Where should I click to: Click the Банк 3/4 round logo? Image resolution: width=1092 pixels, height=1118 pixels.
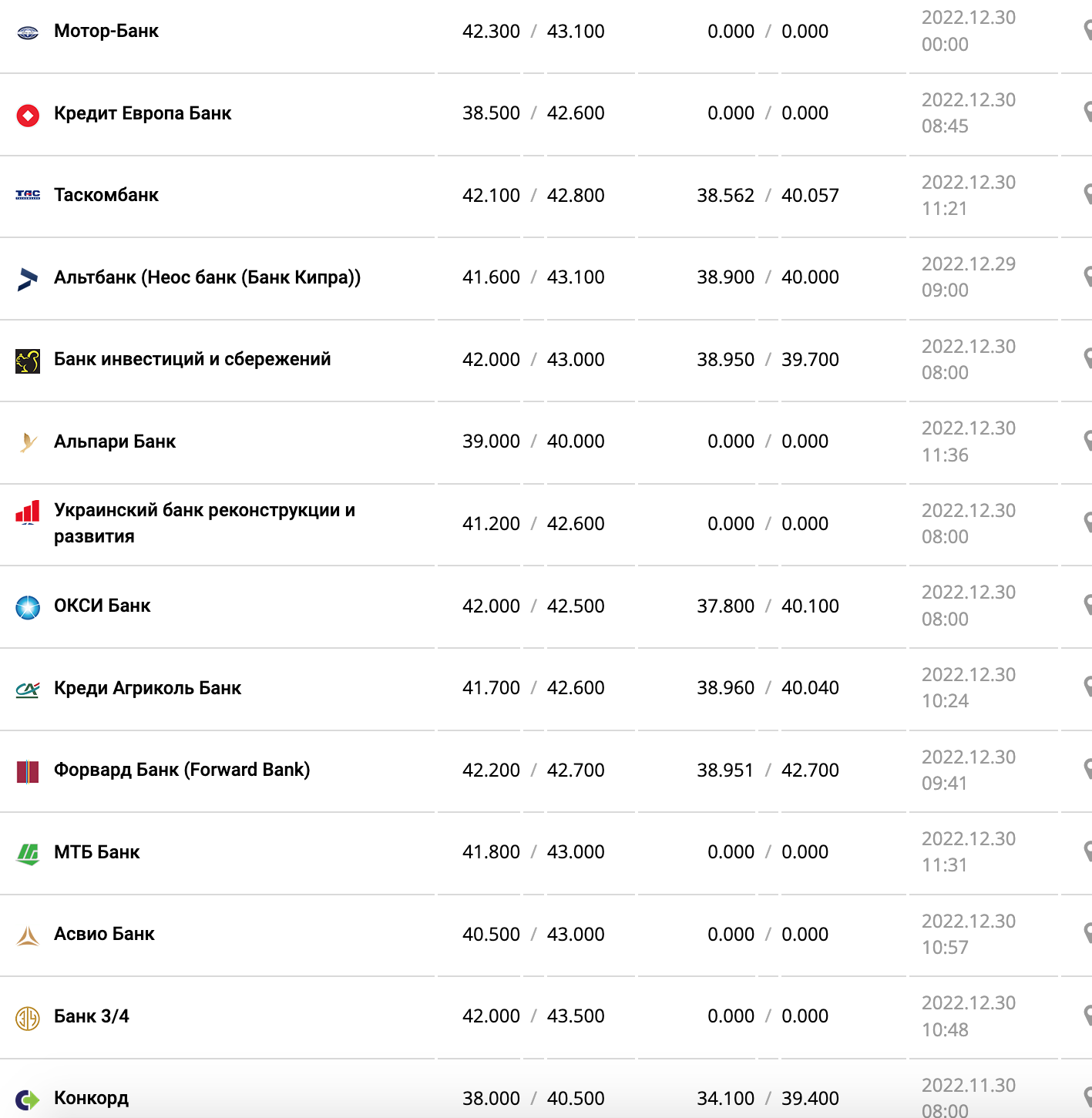point(28,1018)
